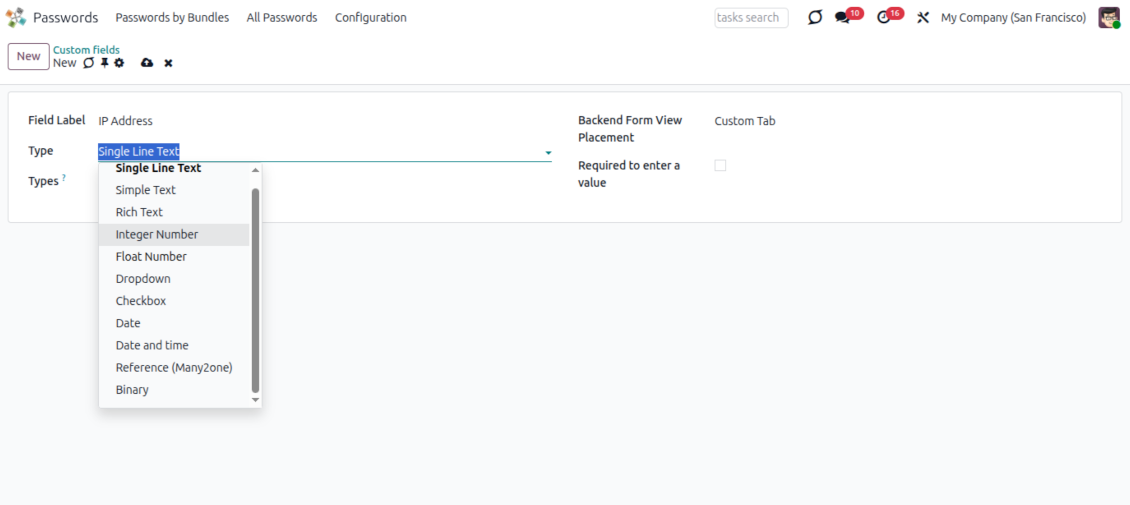The height and width of the screenshot is (505, 1130).
Task: Choose Integer Number from the type list
Action: pyautogui.click(x=157, y=234)
